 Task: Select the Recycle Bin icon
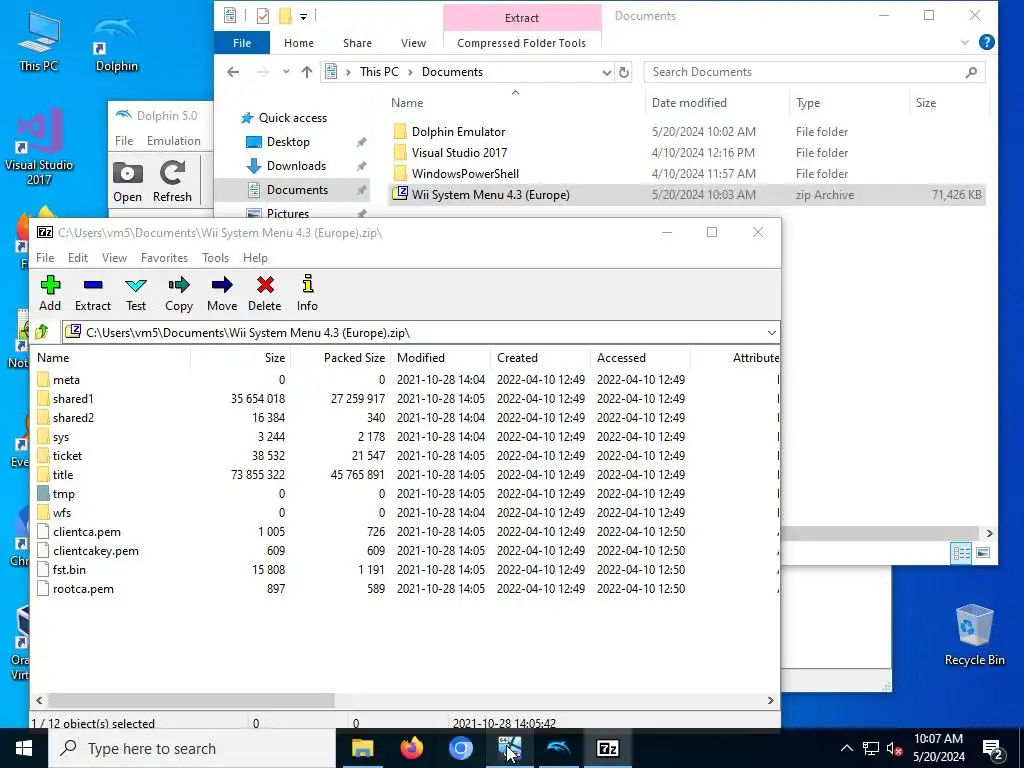(974, 635)
